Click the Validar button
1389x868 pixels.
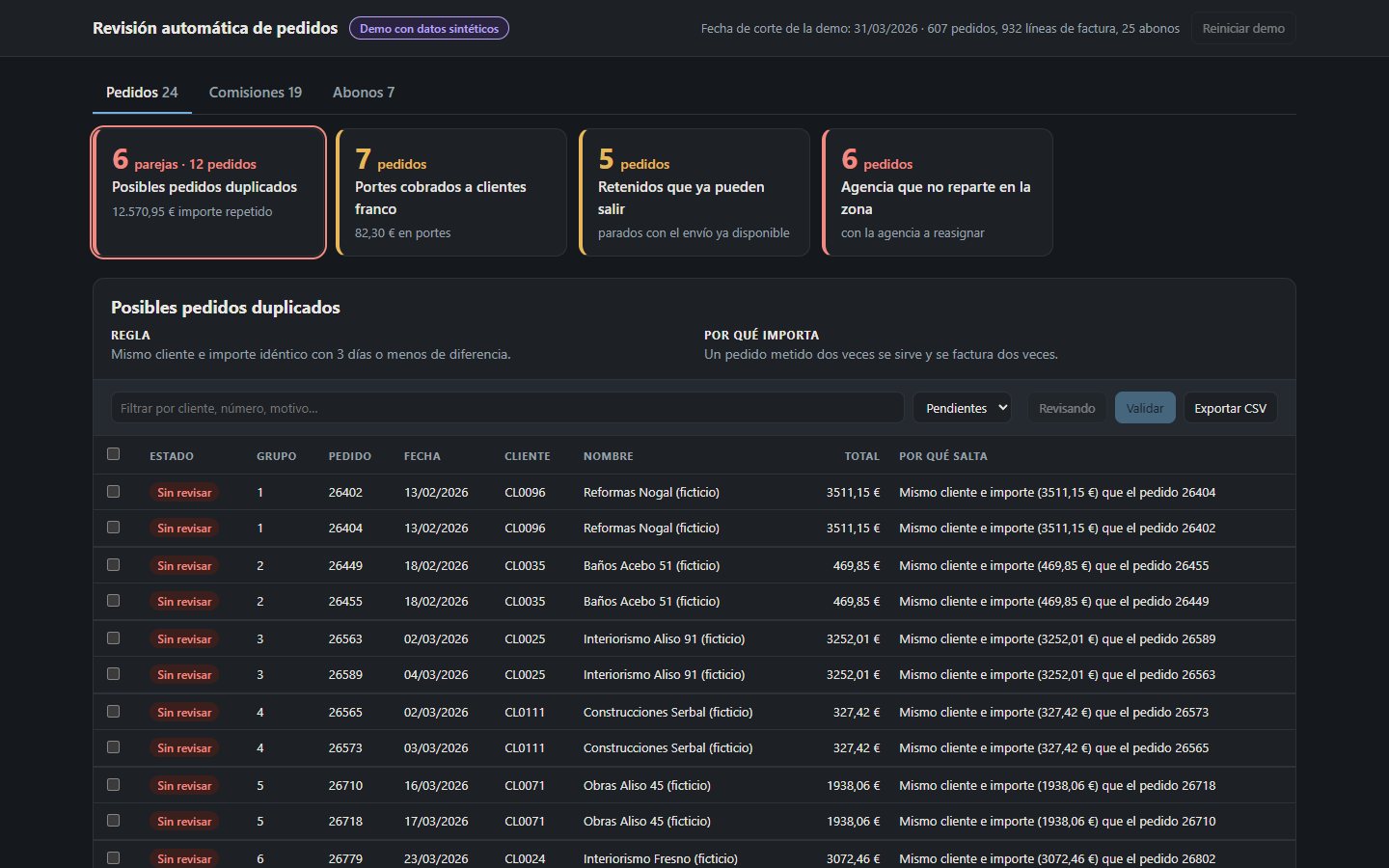[x=1145, y=408]
